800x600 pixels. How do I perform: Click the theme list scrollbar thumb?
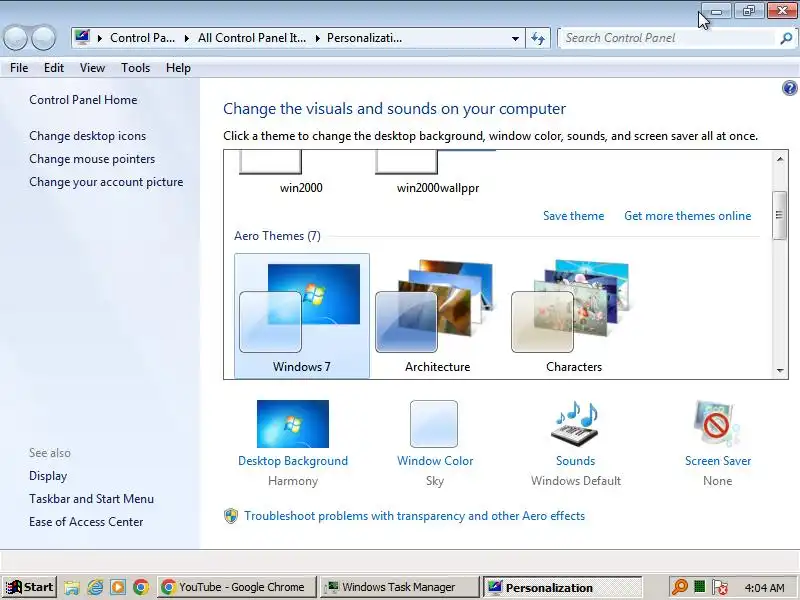780,215
